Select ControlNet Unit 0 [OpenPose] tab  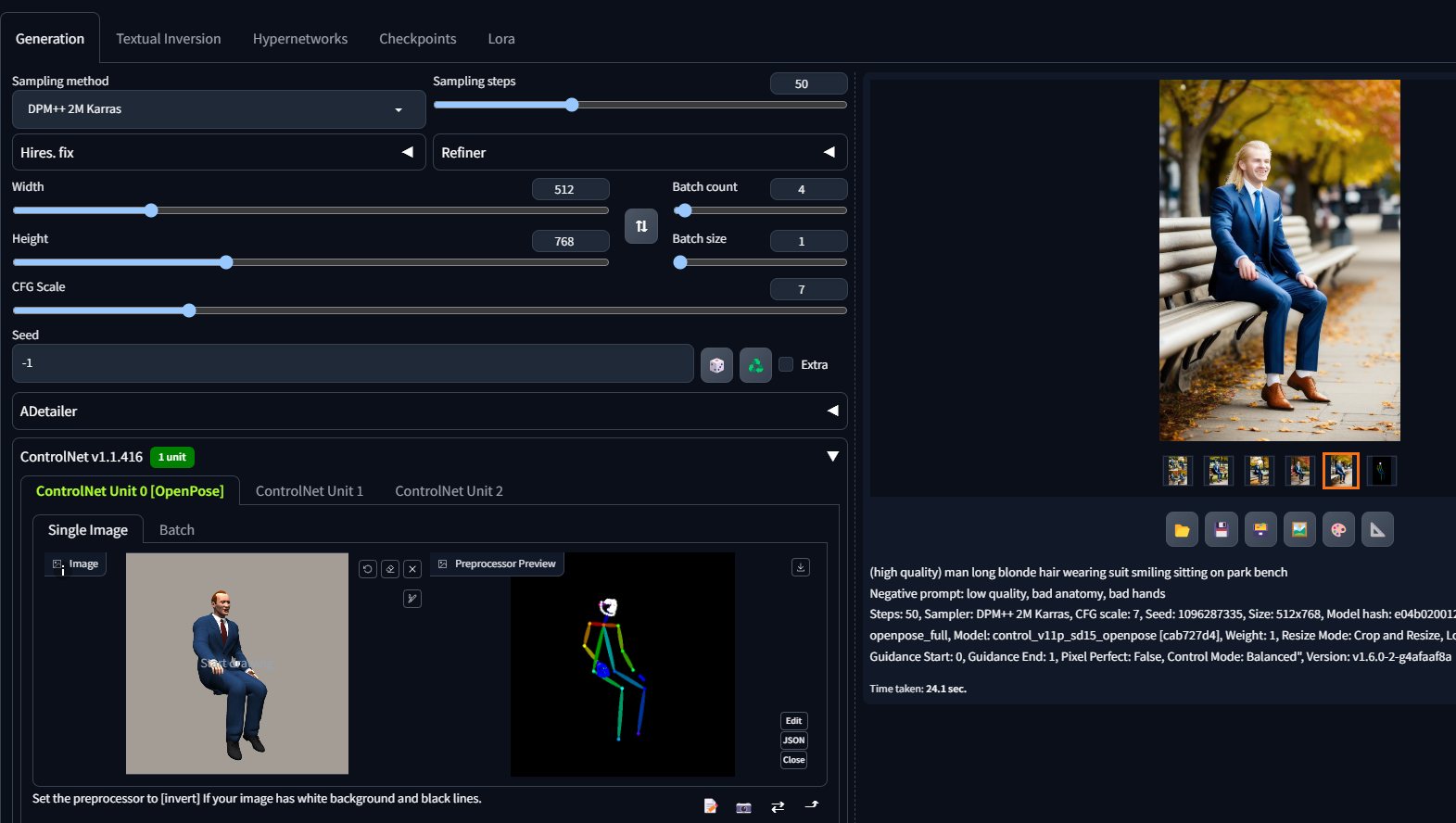(130, 491)
